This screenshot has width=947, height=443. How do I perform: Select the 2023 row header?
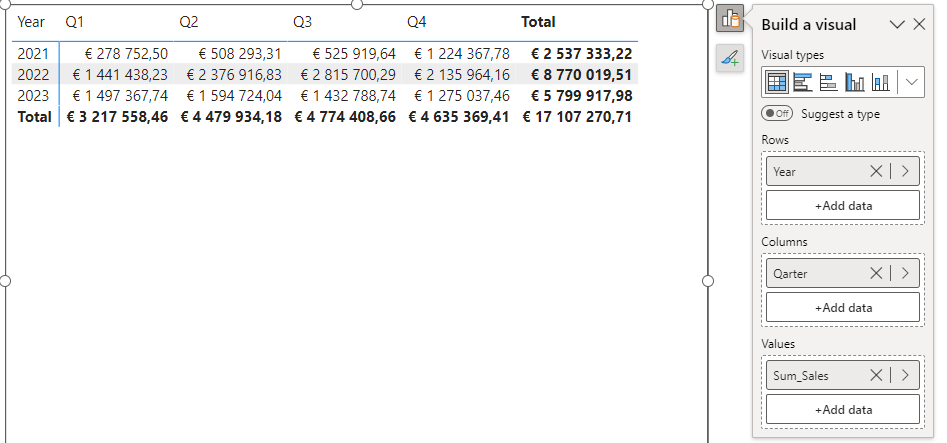coord(33,95)
